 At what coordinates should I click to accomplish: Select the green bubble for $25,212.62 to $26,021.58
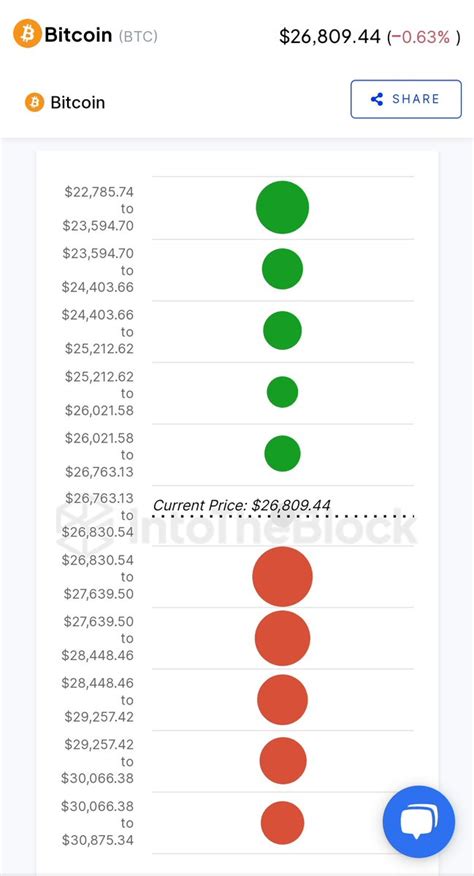click(282, 392)
